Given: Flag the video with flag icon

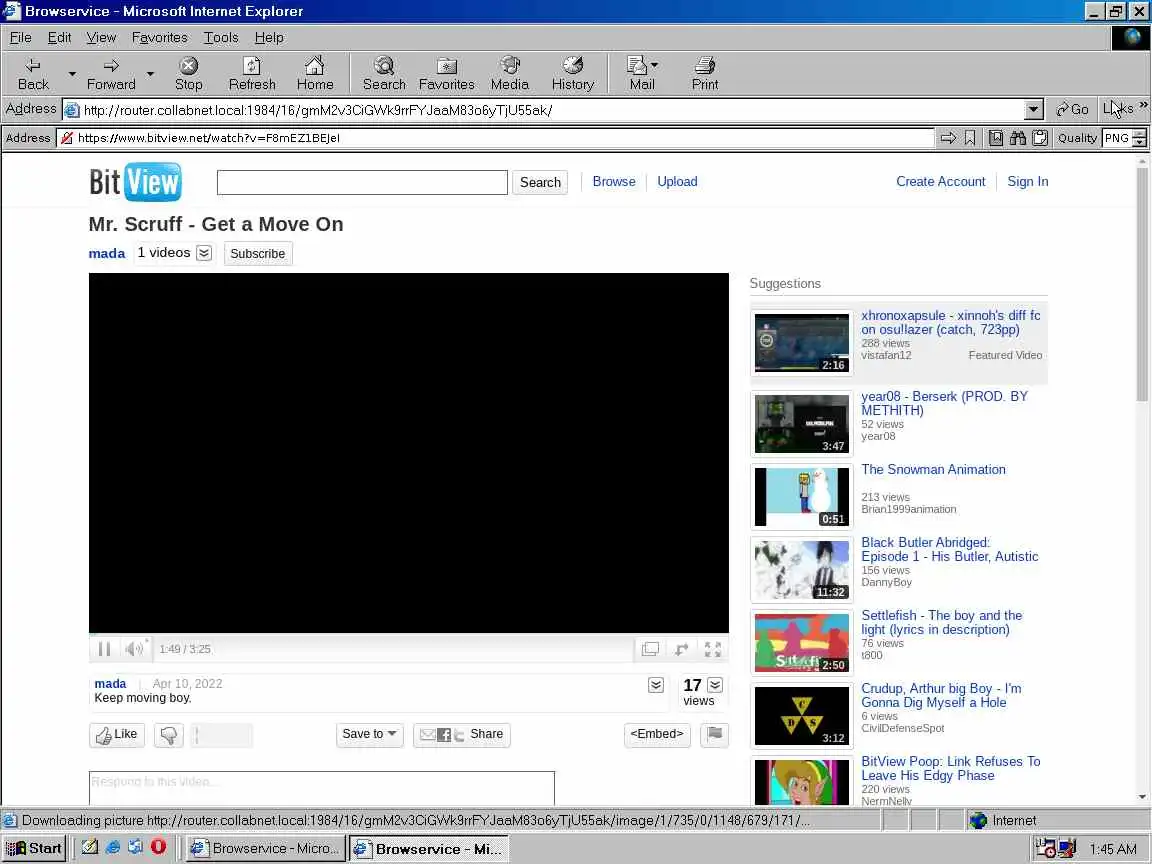Looking at the screenshot, I should [714, 734].
